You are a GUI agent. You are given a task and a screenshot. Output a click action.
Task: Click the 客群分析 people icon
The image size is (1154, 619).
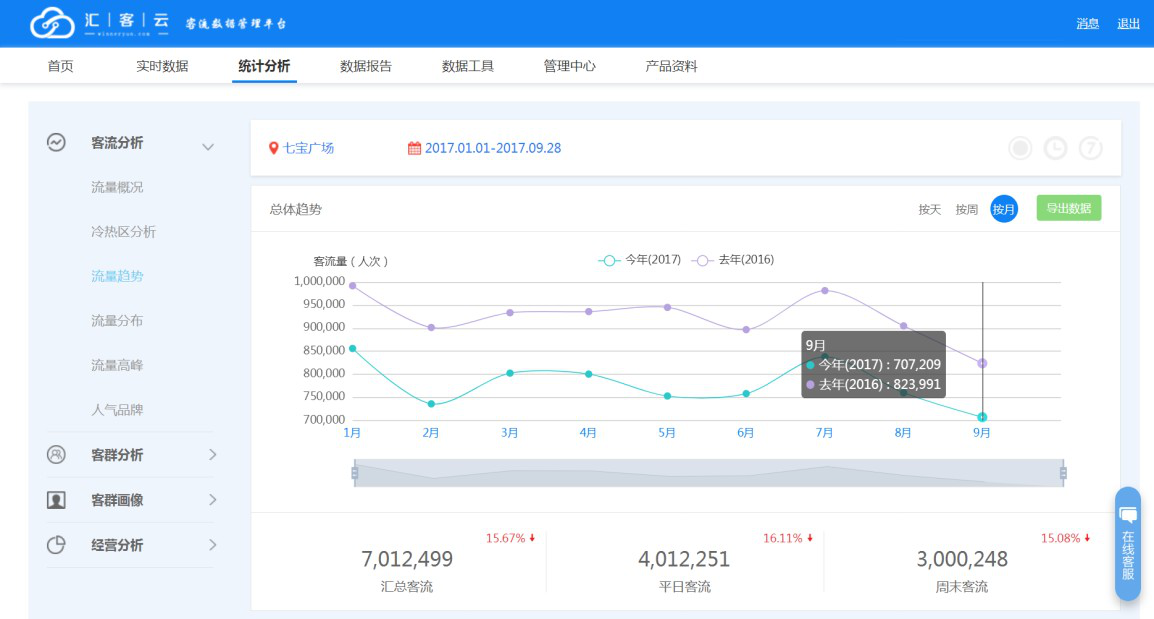[x=57, y=455]
